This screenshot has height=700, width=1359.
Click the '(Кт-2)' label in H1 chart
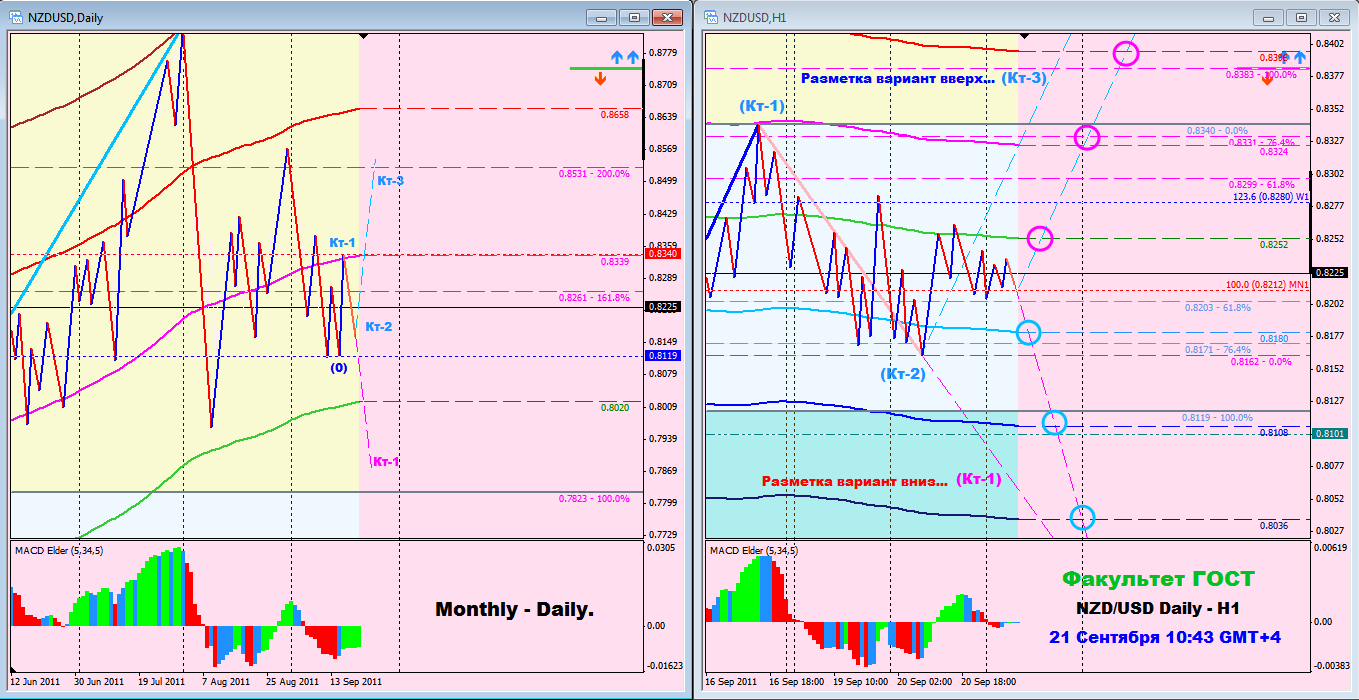(x=903, y=374)
